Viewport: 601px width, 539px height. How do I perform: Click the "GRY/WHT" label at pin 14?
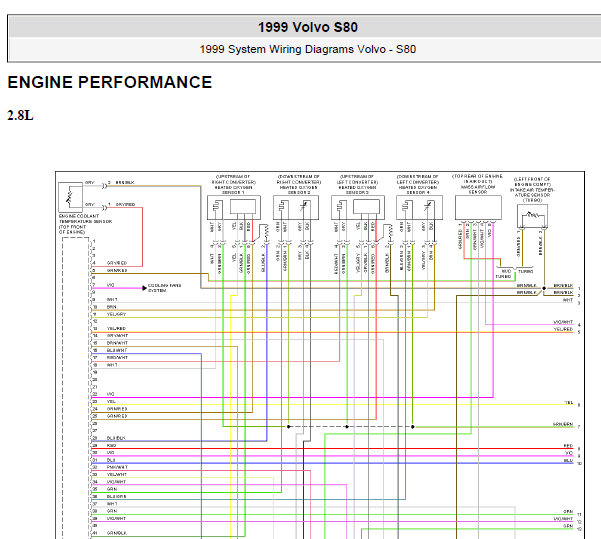coord(117,336)
